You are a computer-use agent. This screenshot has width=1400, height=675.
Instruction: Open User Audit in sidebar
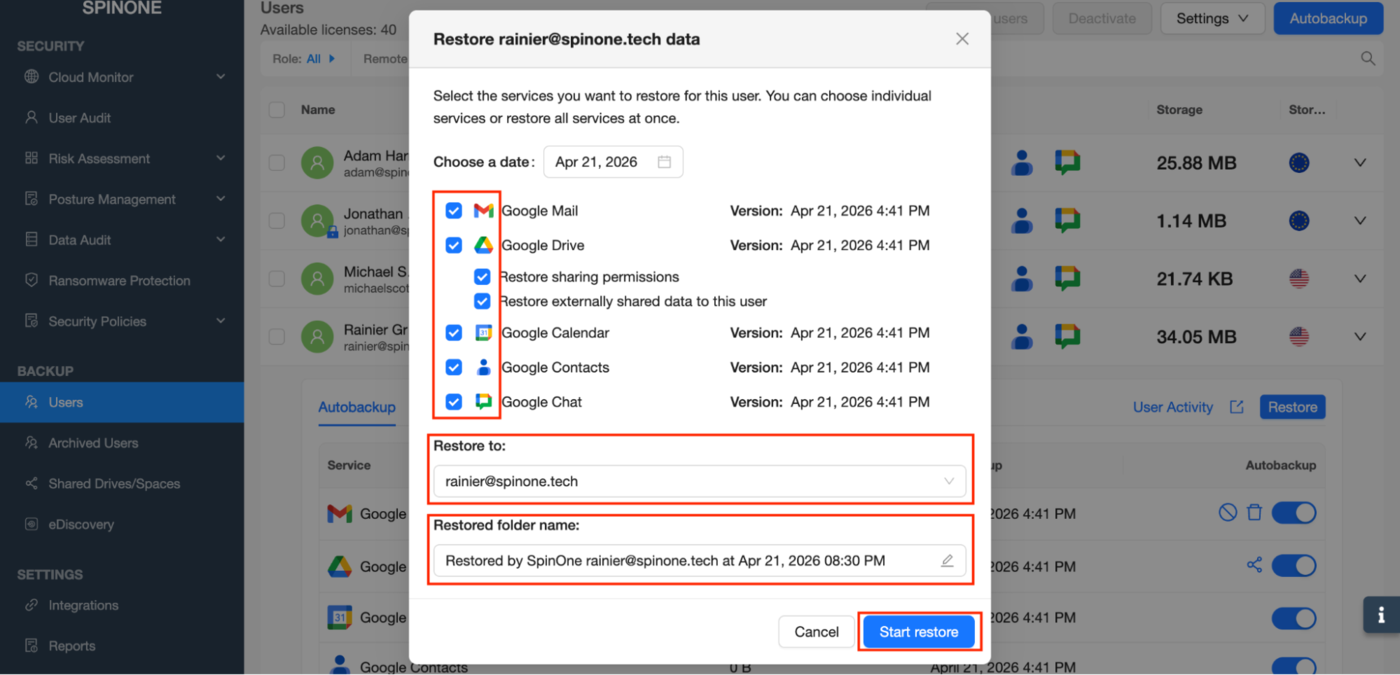pos(122,118)
